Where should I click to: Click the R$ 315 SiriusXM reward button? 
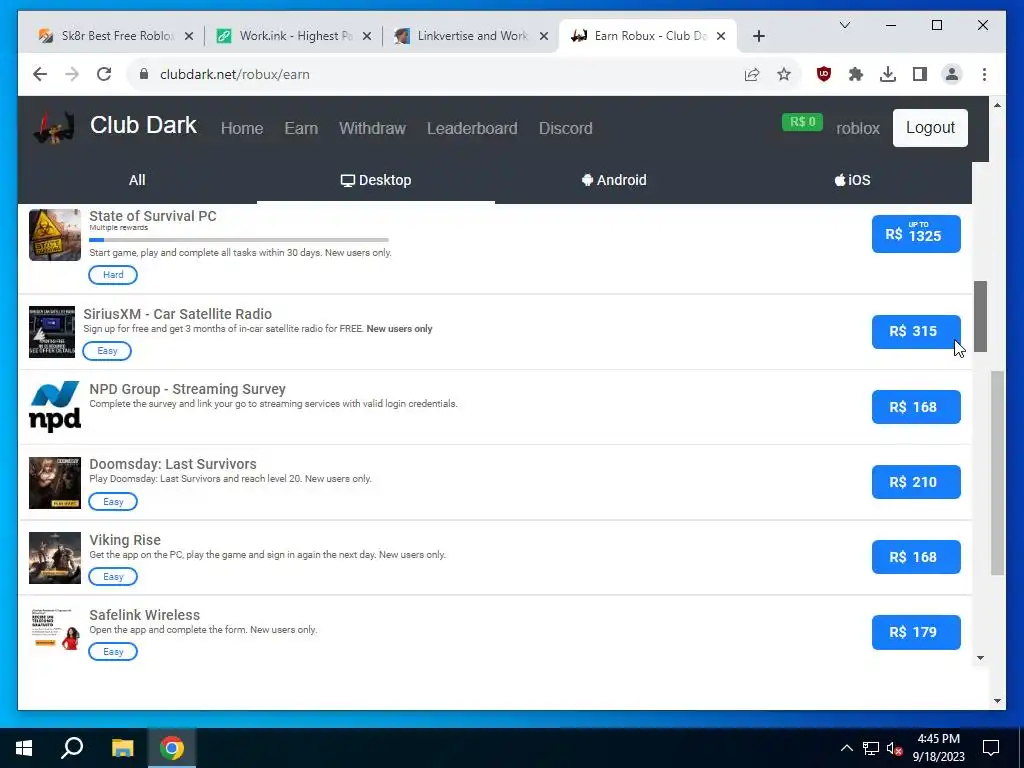916,332
